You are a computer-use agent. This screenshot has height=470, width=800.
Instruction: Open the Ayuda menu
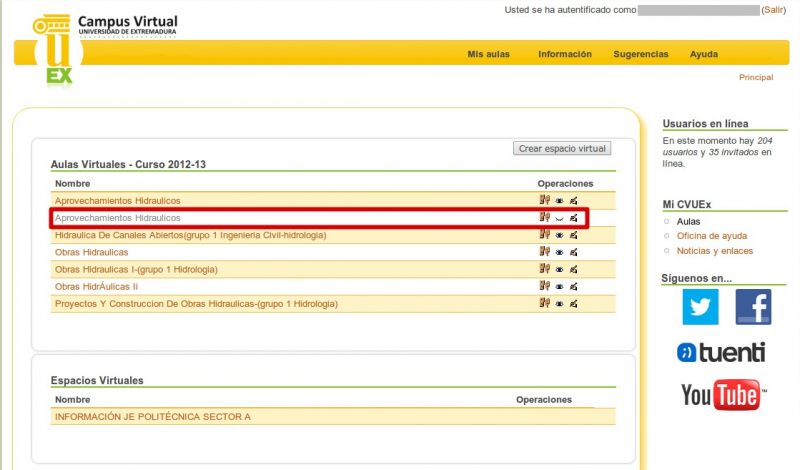tap(704, 54)
